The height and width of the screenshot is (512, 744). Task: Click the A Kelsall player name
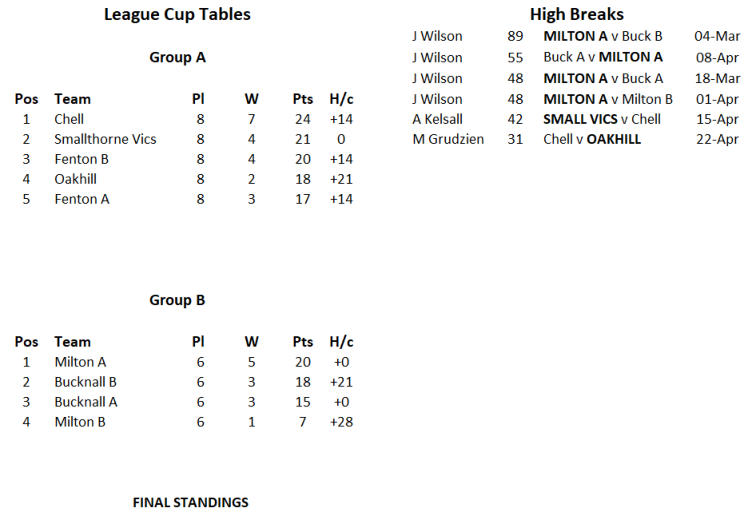[437, 119]
